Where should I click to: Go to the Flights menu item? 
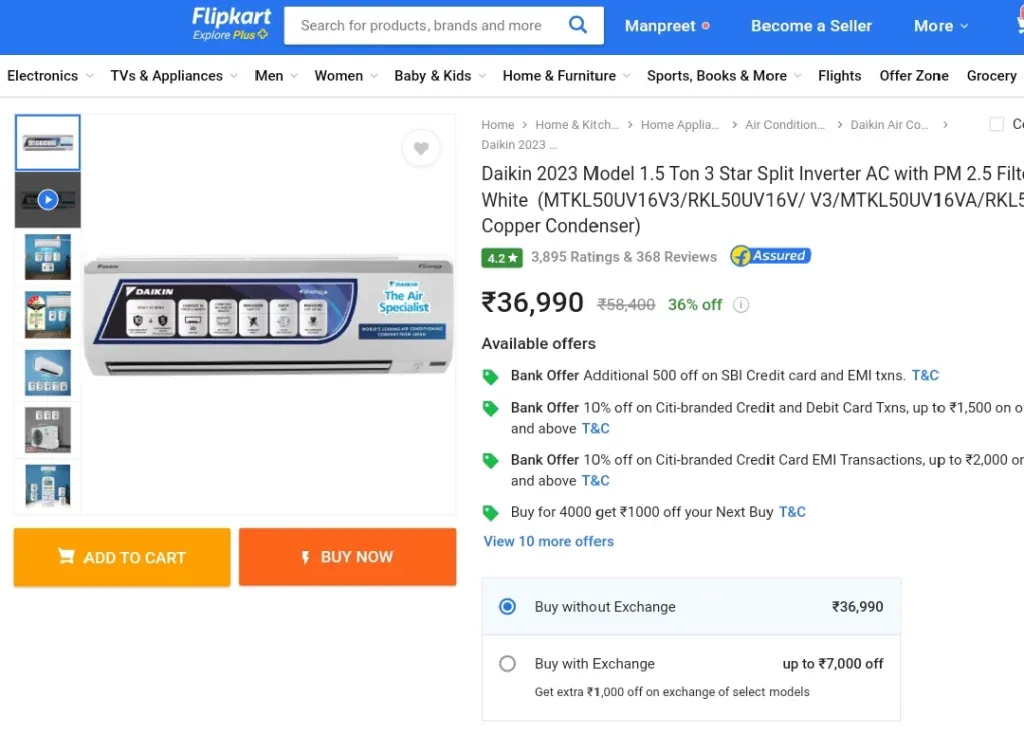[x=839, y=76]
